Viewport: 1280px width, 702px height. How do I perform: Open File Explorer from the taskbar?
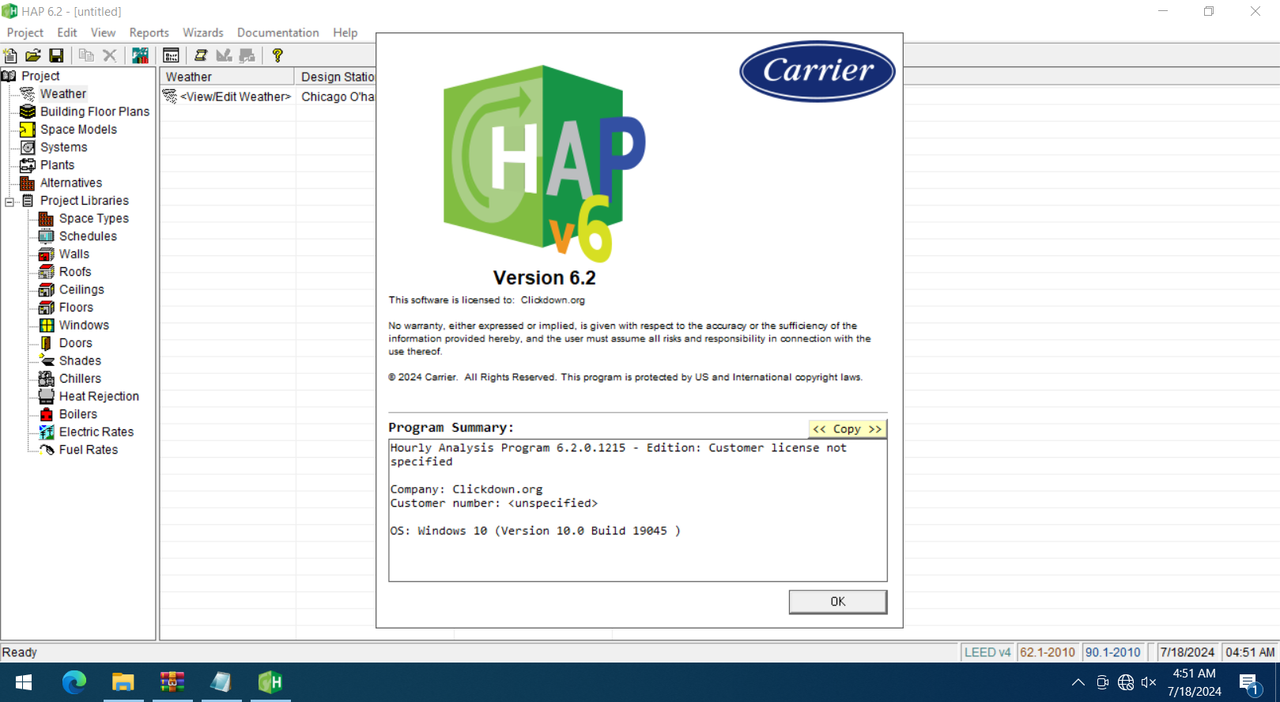123,682
